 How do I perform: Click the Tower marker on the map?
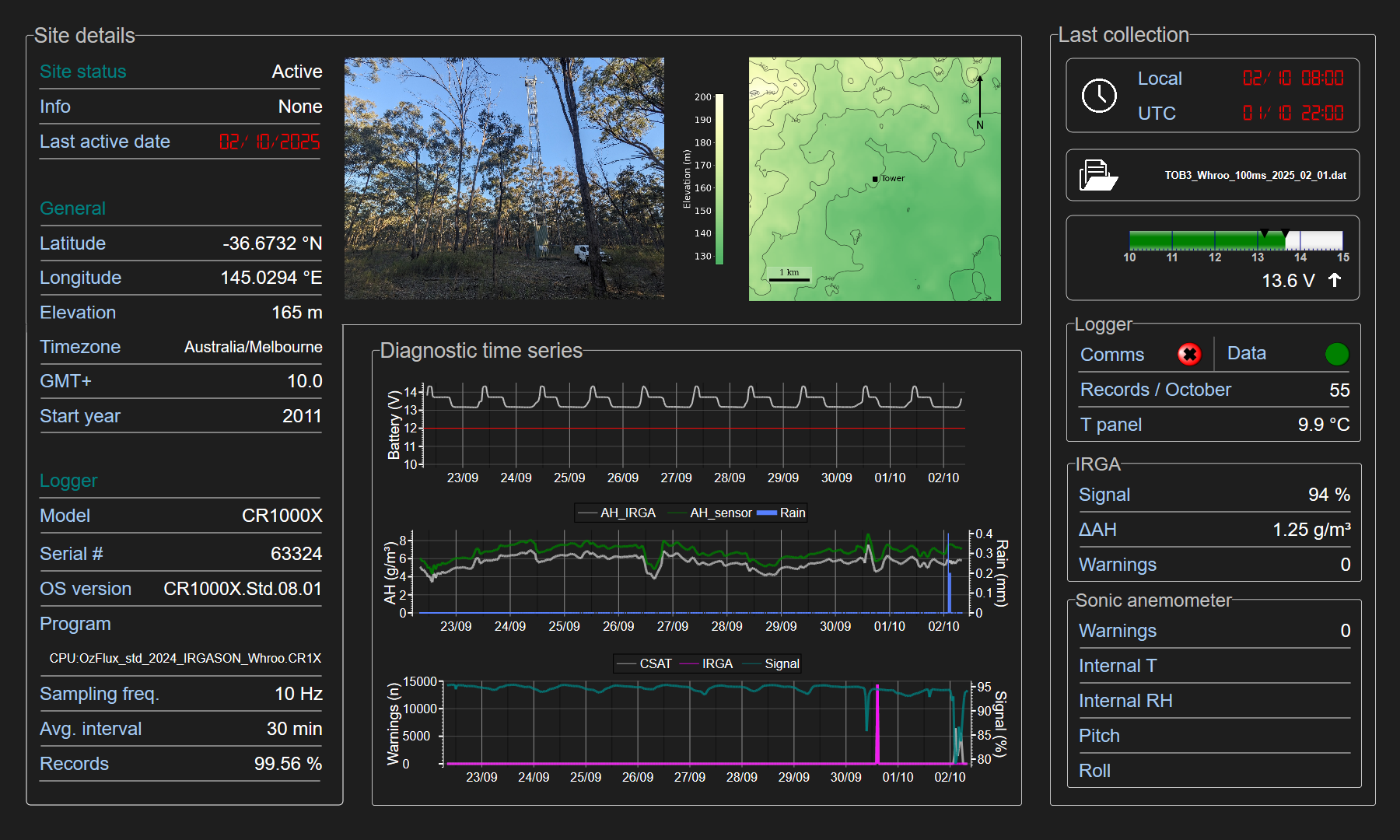(x=875, y=179)
